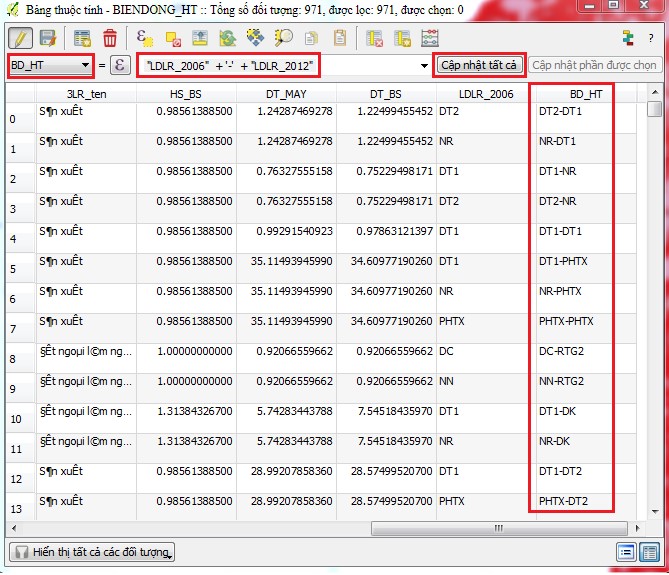Toggle editing mode with the pencil icon
Screen dimensions: 669x575
(20, 38)
